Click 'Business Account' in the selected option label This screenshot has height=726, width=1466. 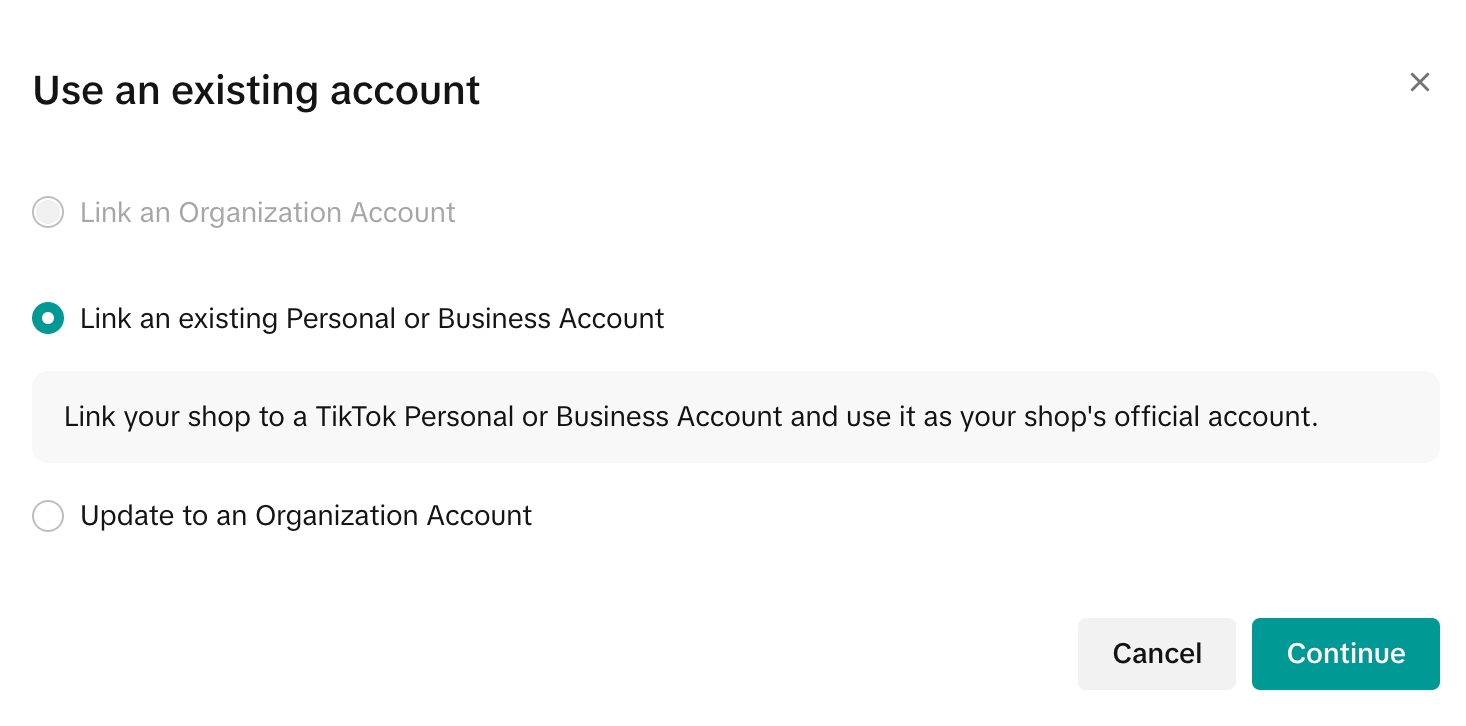point(551,318)
